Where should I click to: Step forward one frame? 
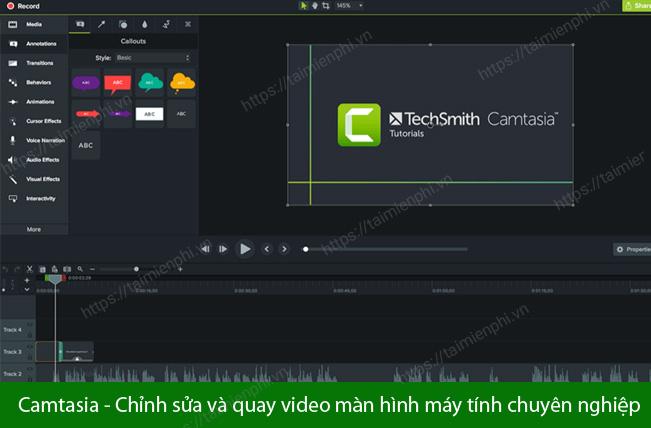coord(223,249)
